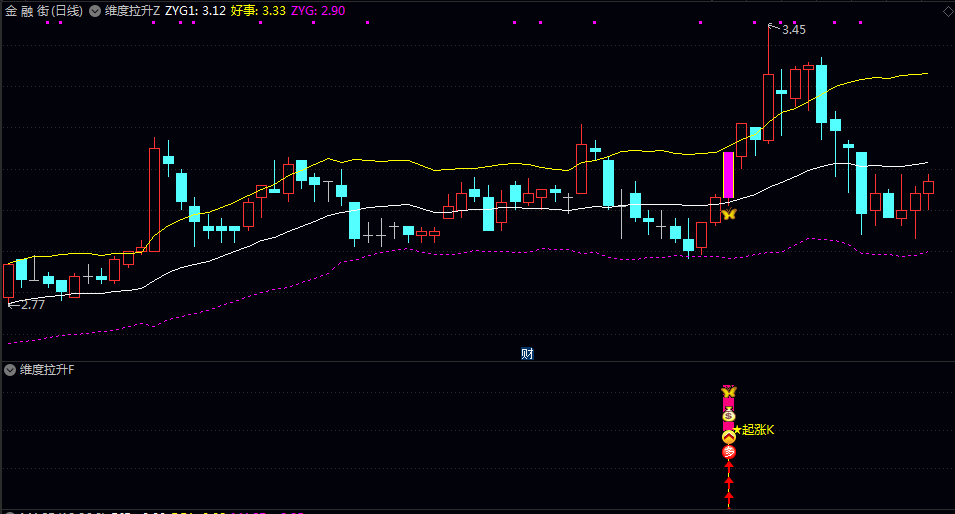This screenshot has height=514, width=955.
Task: Click the 金融街(日线) stock title
Action: pyautogui.click(x=44, y=11)
